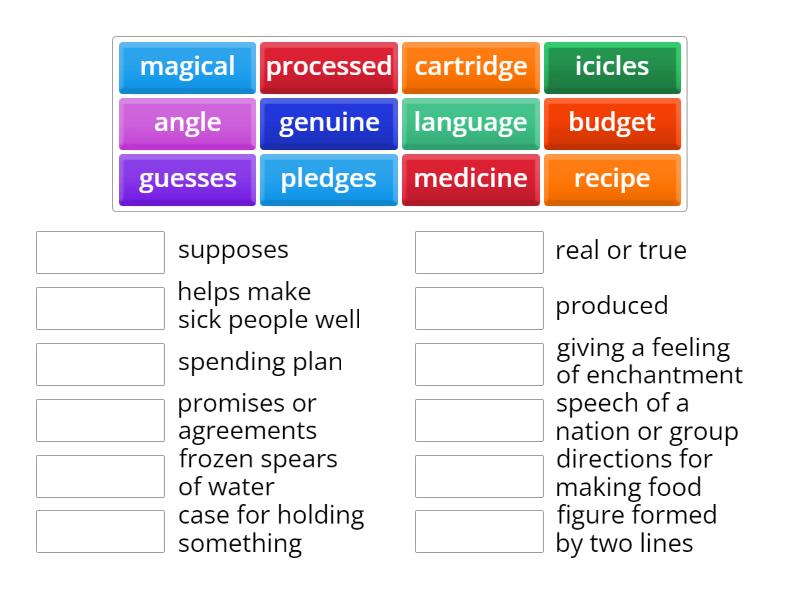800x600 pixels.
Task: Click the slot for 'real or true'
Action: click(479, 252)
